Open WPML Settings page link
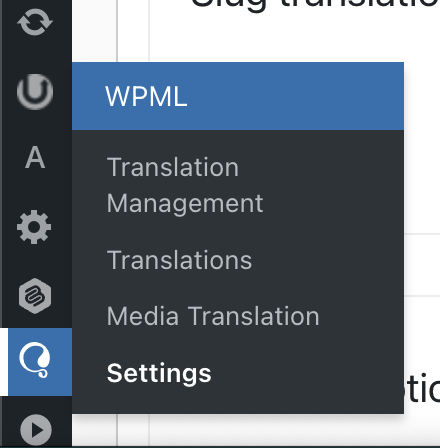Screen dimensions: 440x448 point(159,374)
